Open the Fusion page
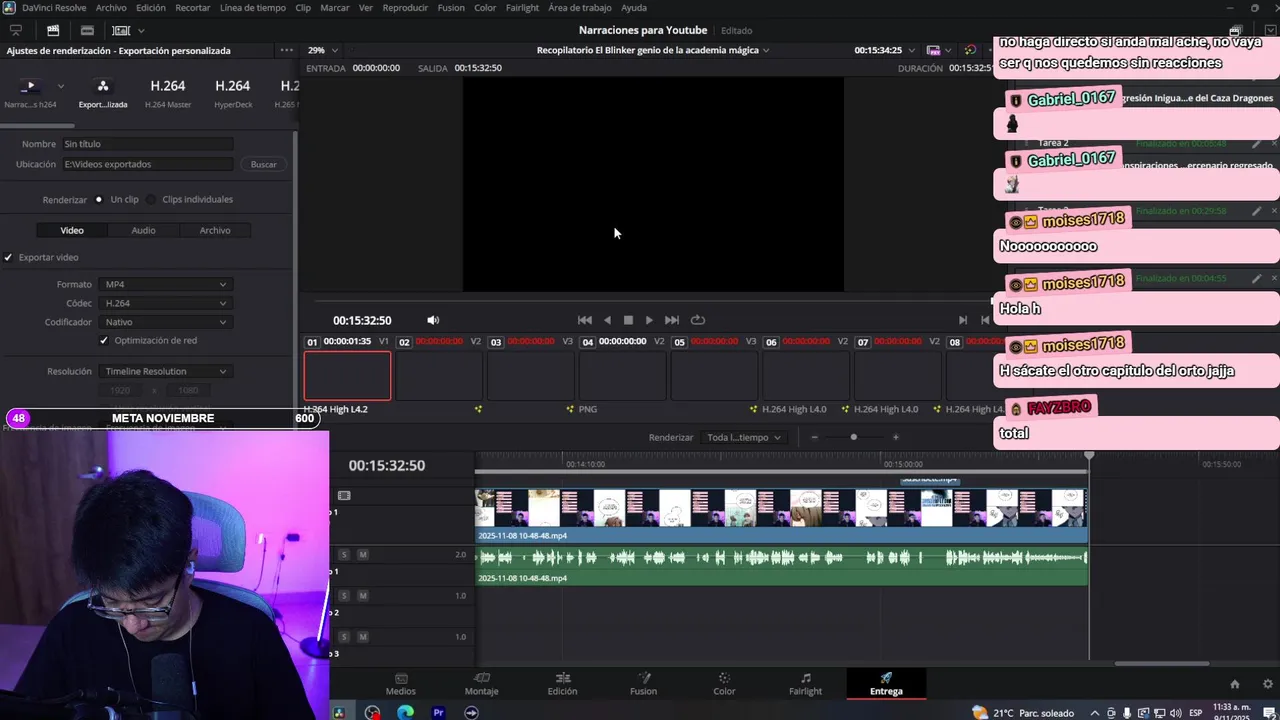The height and width of the screenshot is (720, 1280). coord(643,684)
